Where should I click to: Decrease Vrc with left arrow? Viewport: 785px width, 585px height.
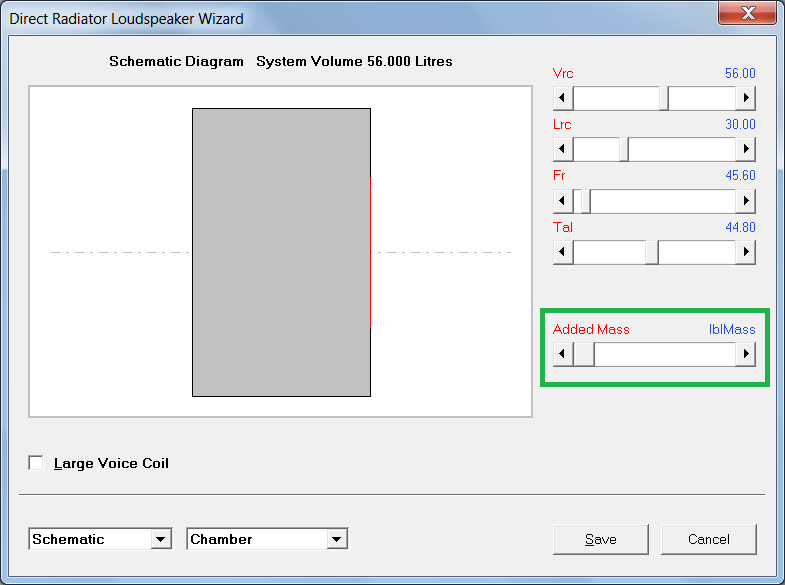pyautogui.click(x=563, y=98)
